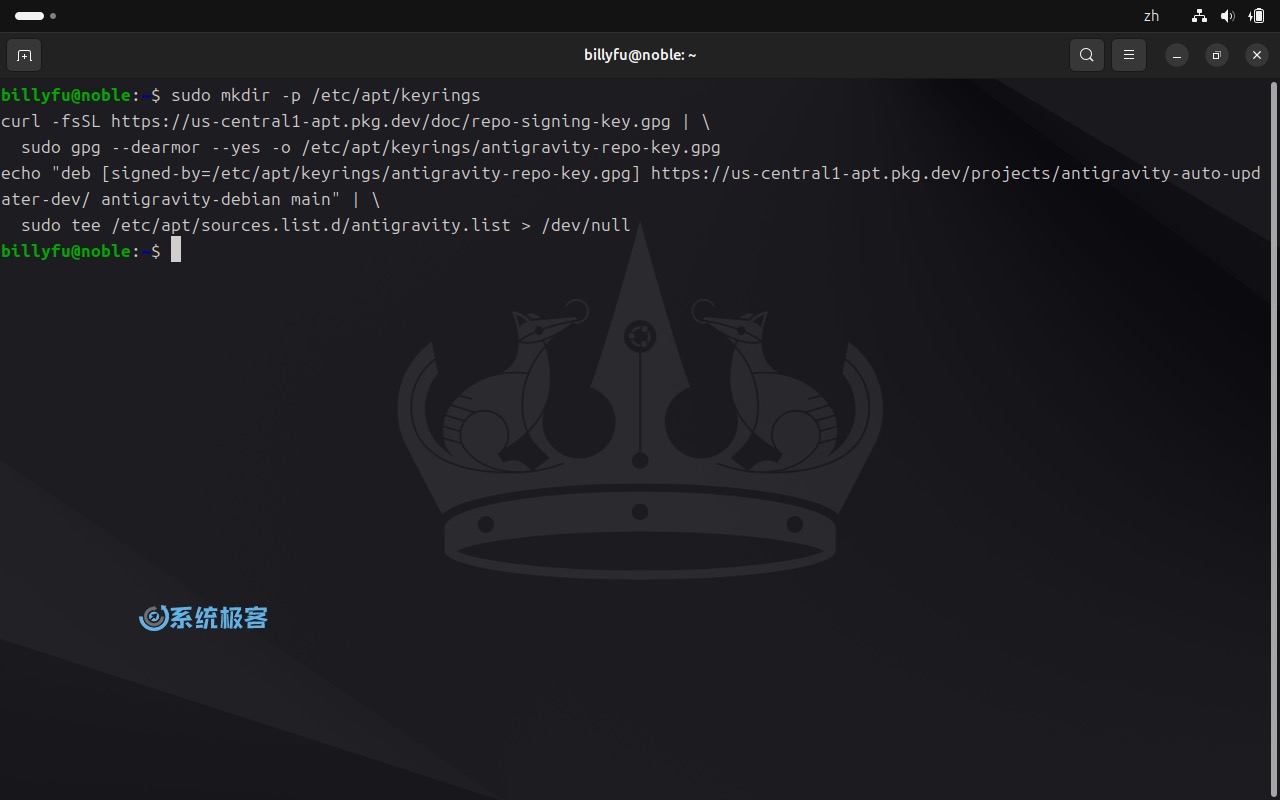Restore down the terminal window
This screenshot has width=1280, height=800.
point(1216,55)
